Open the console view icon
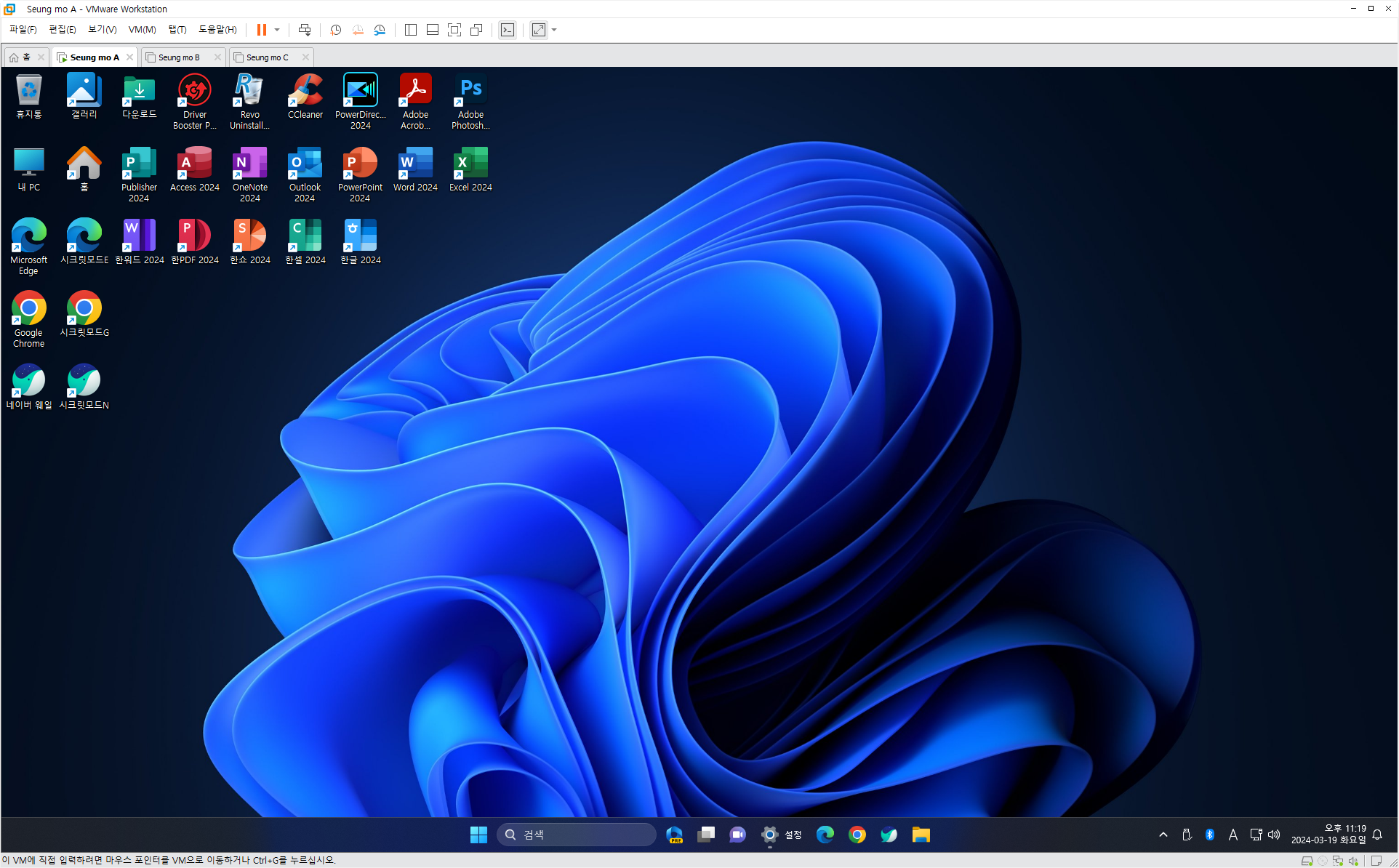1399x868 pixels. pos(508,30)
